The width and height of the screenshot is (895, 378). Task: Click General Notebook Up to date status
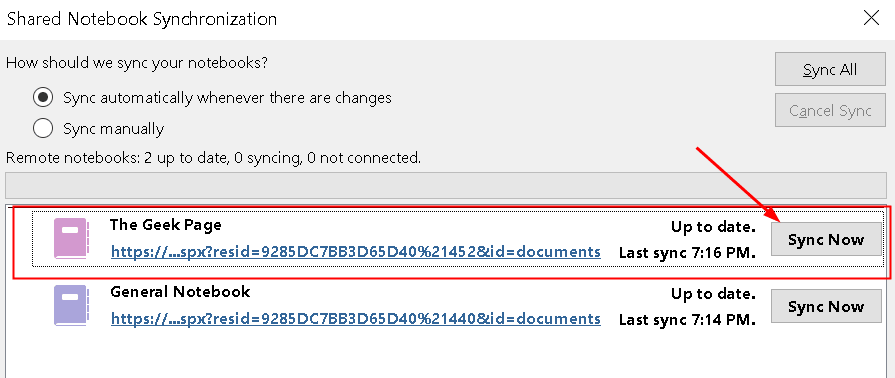(x=713, y=294)
